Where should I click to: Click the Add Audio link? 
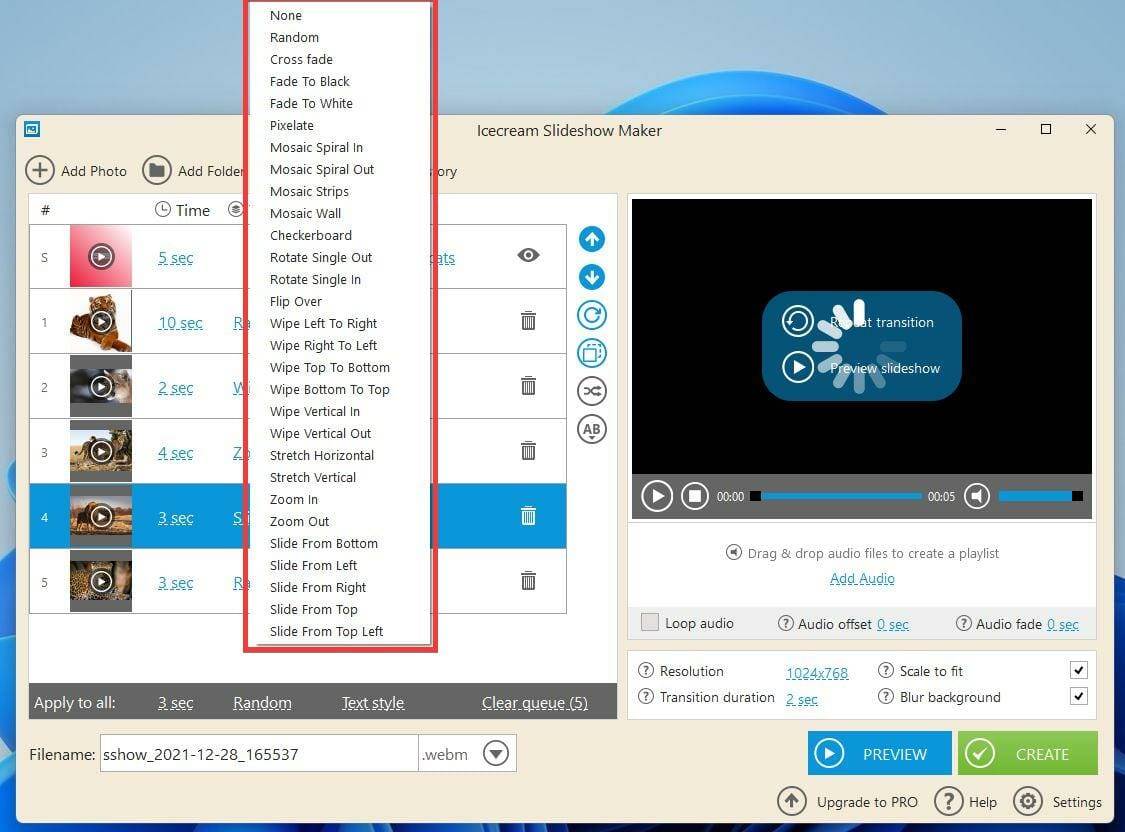[x=861, y=578]
